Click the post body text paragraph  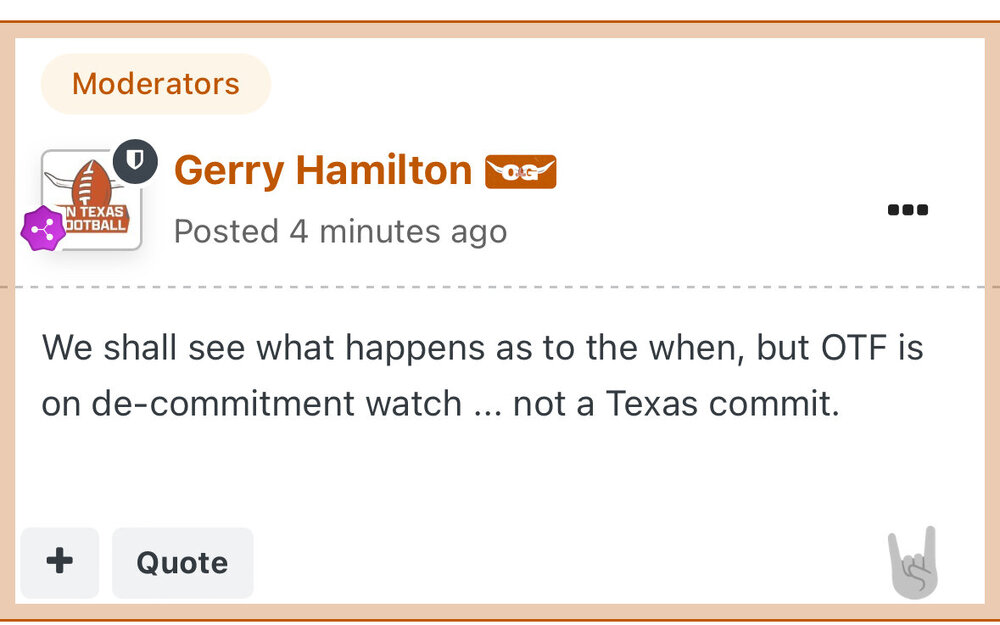click(x=482, y=375)
